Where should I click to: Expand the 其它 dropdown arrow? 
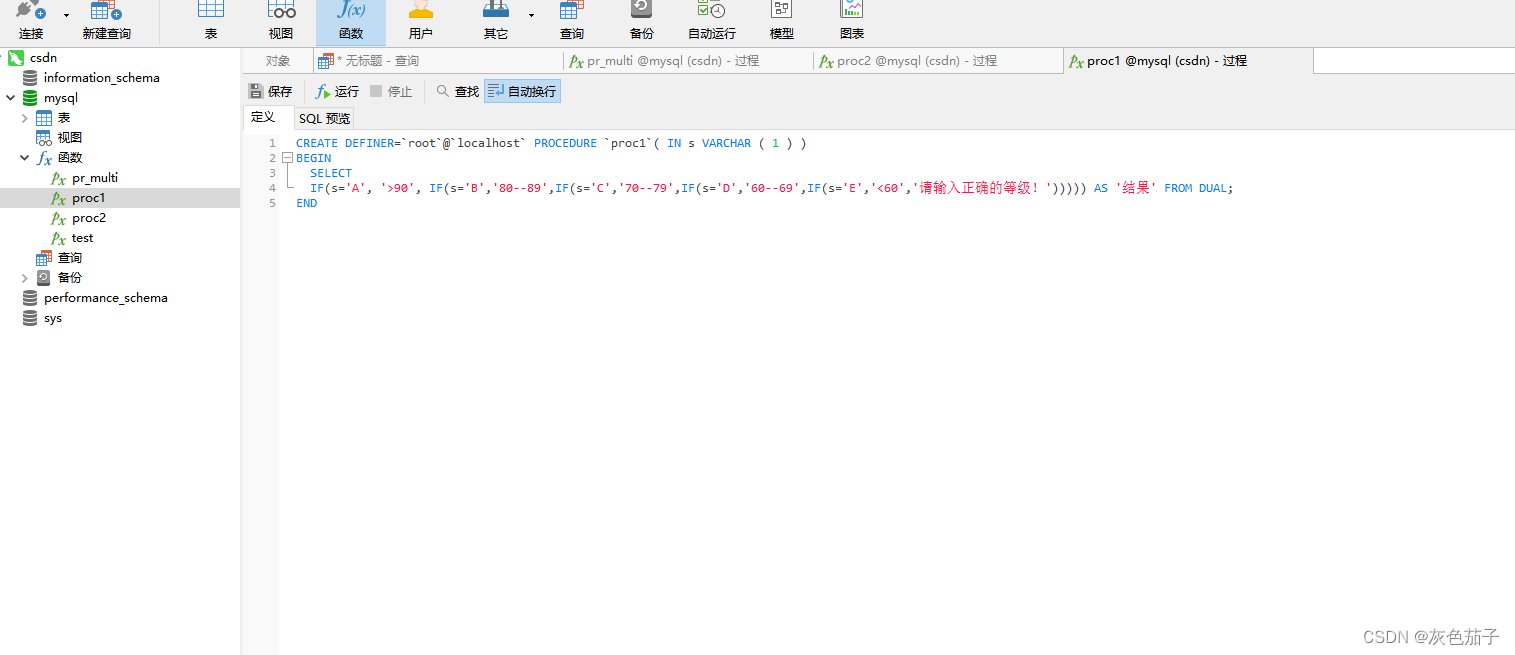(531, 16)
